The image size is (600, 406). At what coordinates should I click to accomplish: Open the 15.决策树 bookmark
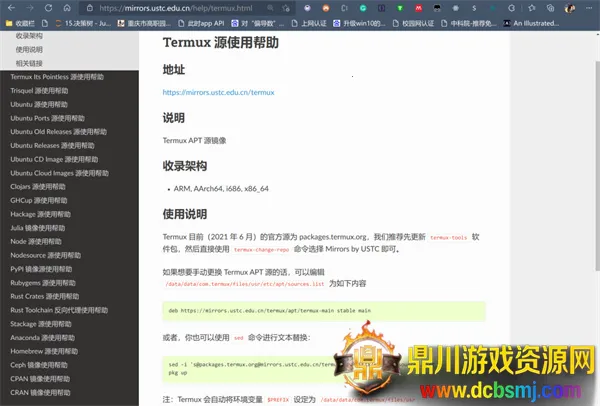(x=83, y=23)
